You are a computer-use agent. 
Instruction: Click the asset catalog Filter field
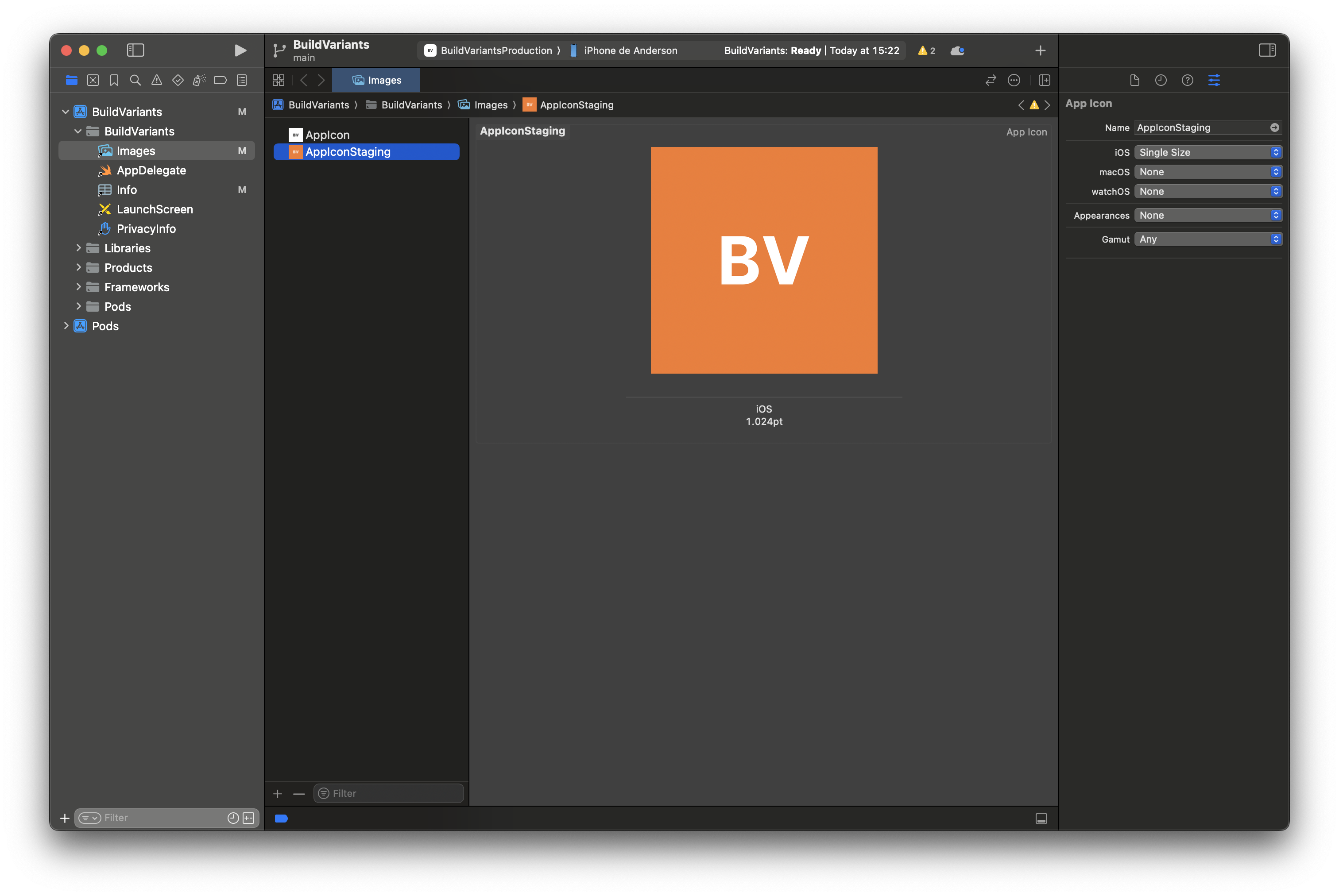click(389, 793)
